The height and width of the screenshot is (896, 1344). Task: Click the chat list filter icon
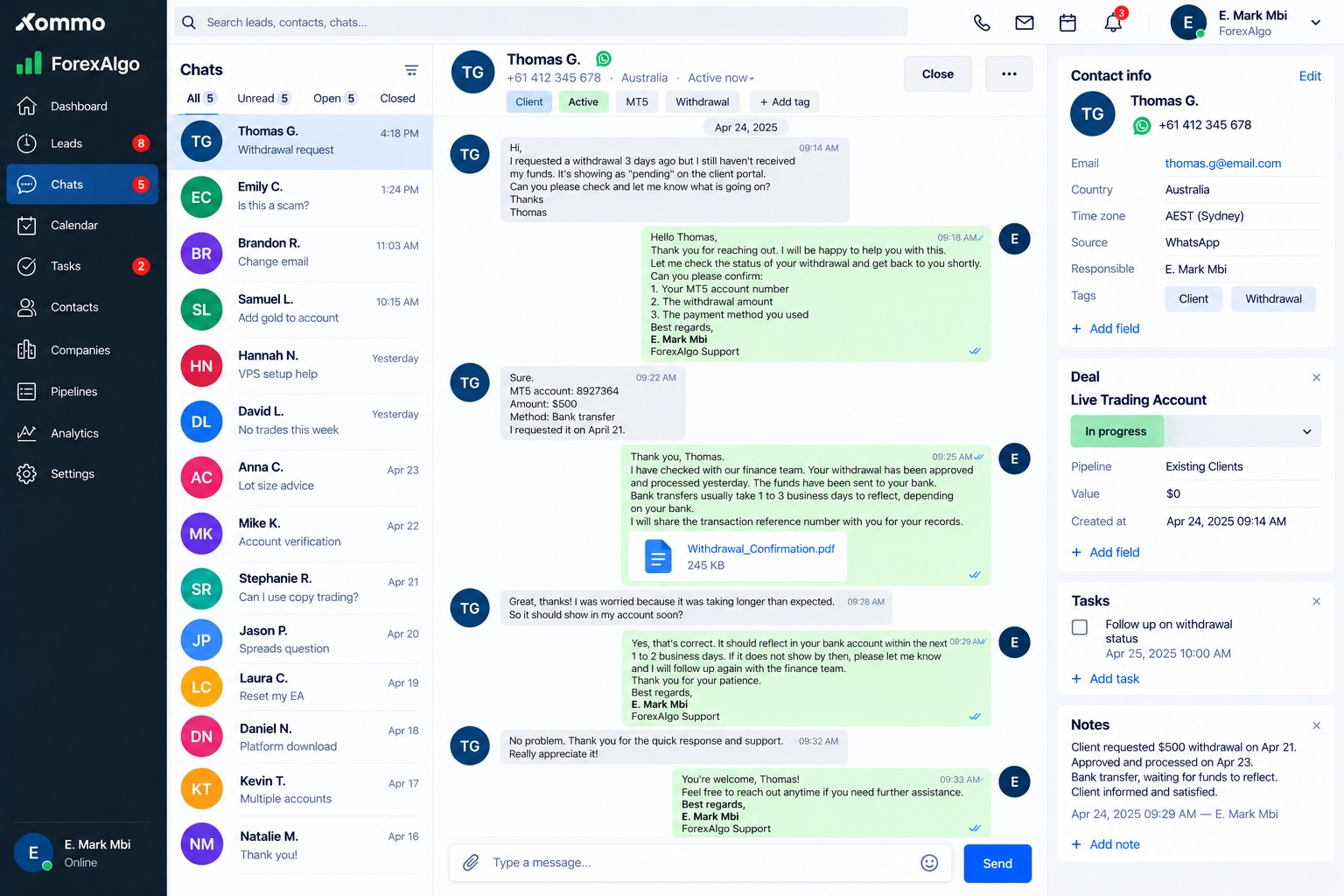[411, 70]
